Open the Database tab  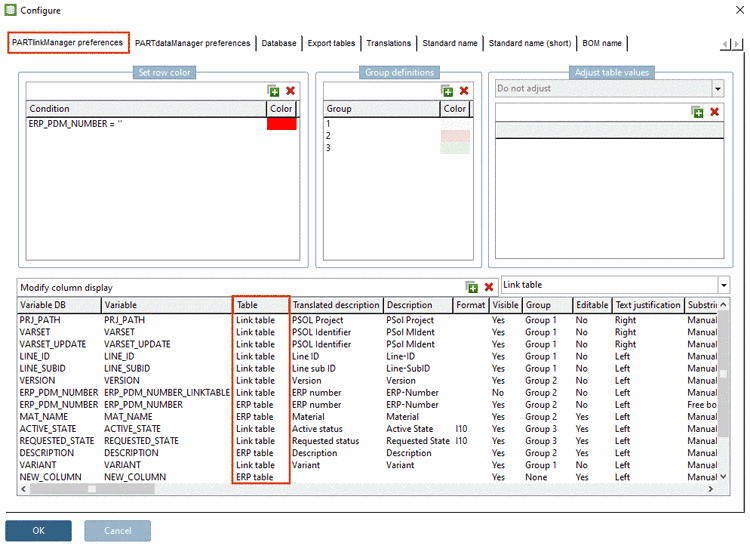(279, 43)
